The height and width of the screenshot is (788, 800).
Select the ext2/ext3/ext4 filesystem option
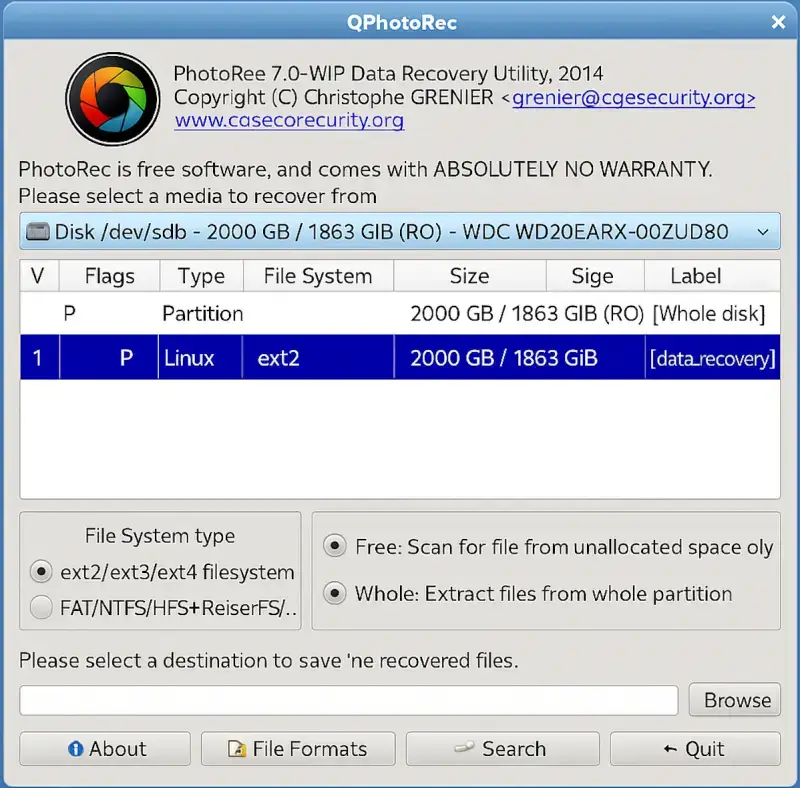coord(40,571)
